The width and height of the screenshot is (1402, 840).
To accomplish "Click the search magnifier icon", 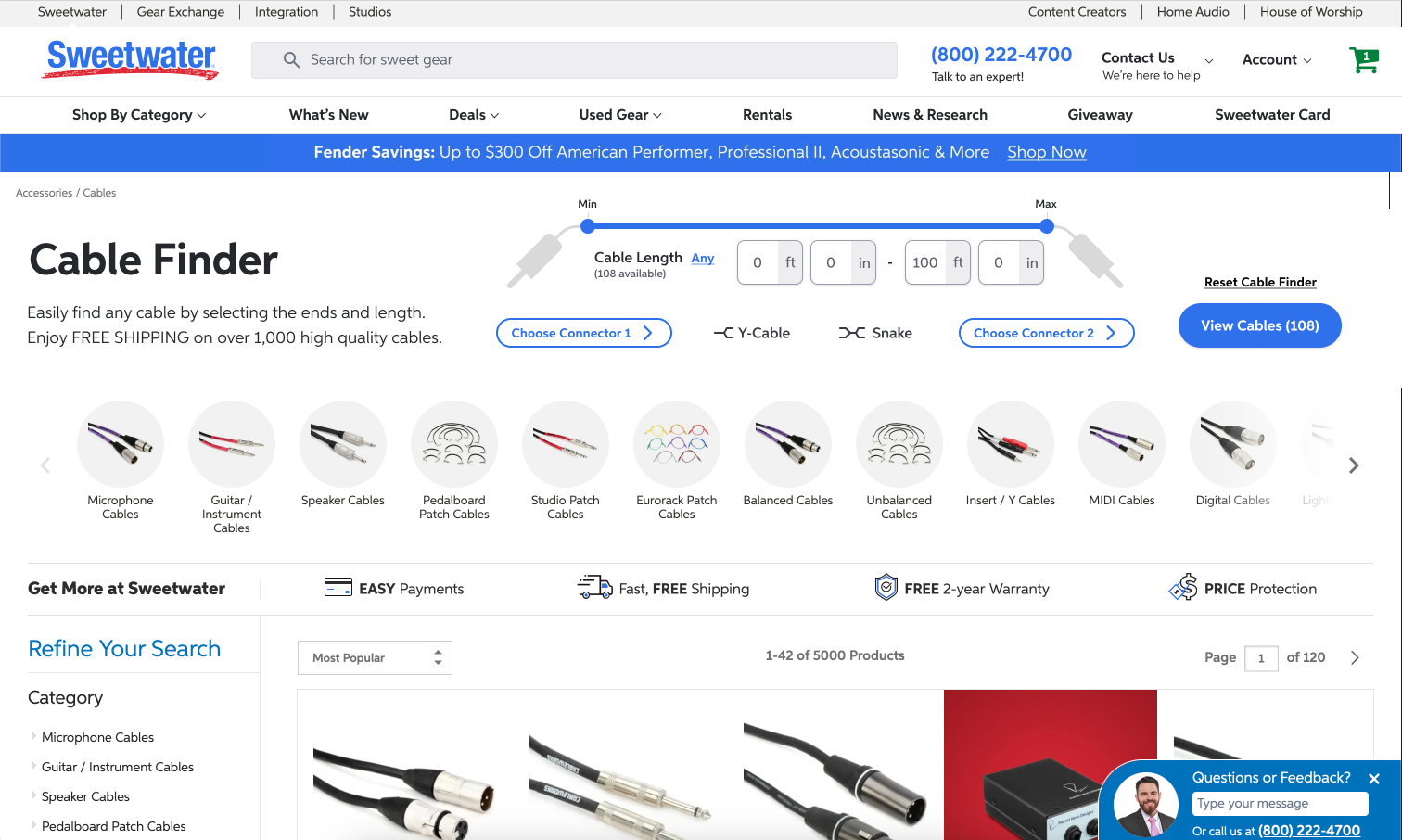I will (x=291, y=60).
